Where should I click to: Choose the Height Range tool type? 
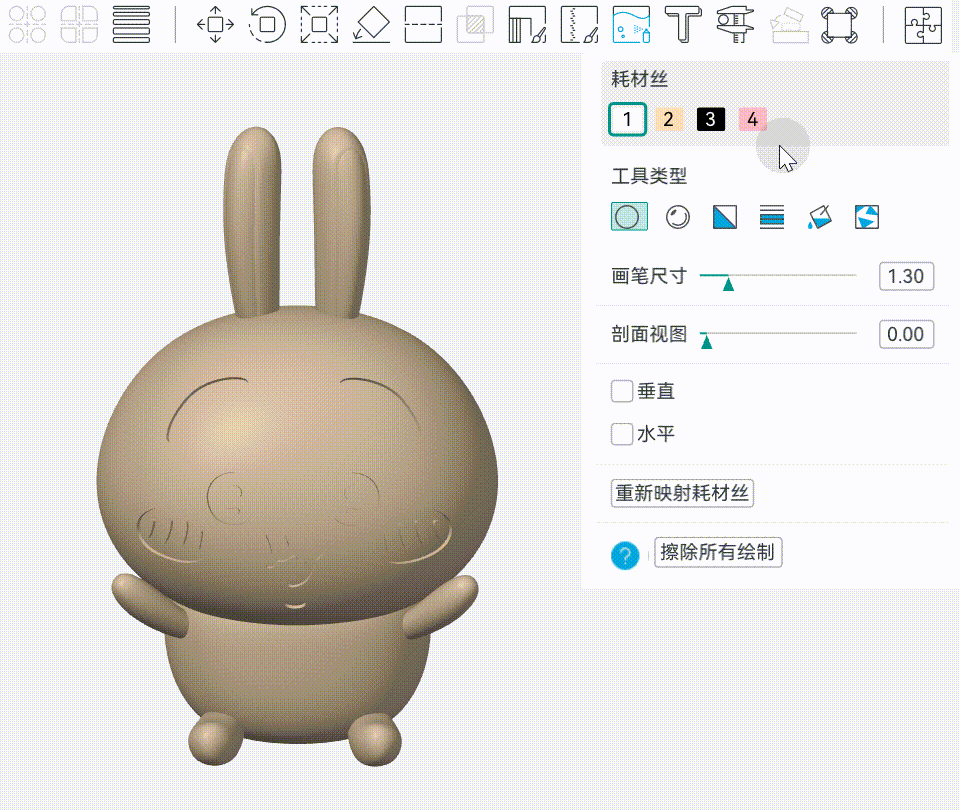point(772,217)
